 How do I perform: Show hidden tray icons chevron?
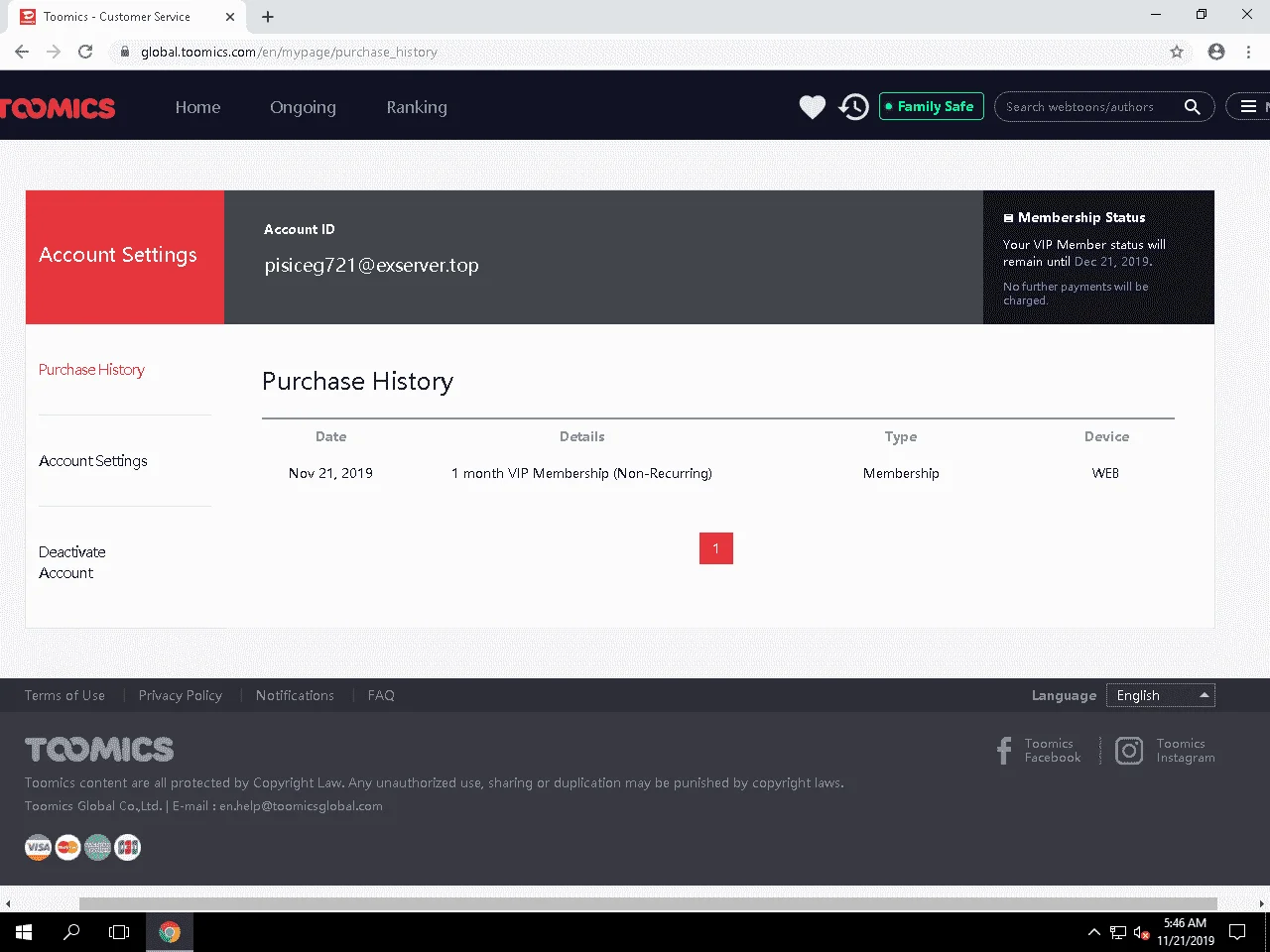[x=1093, y=932]
